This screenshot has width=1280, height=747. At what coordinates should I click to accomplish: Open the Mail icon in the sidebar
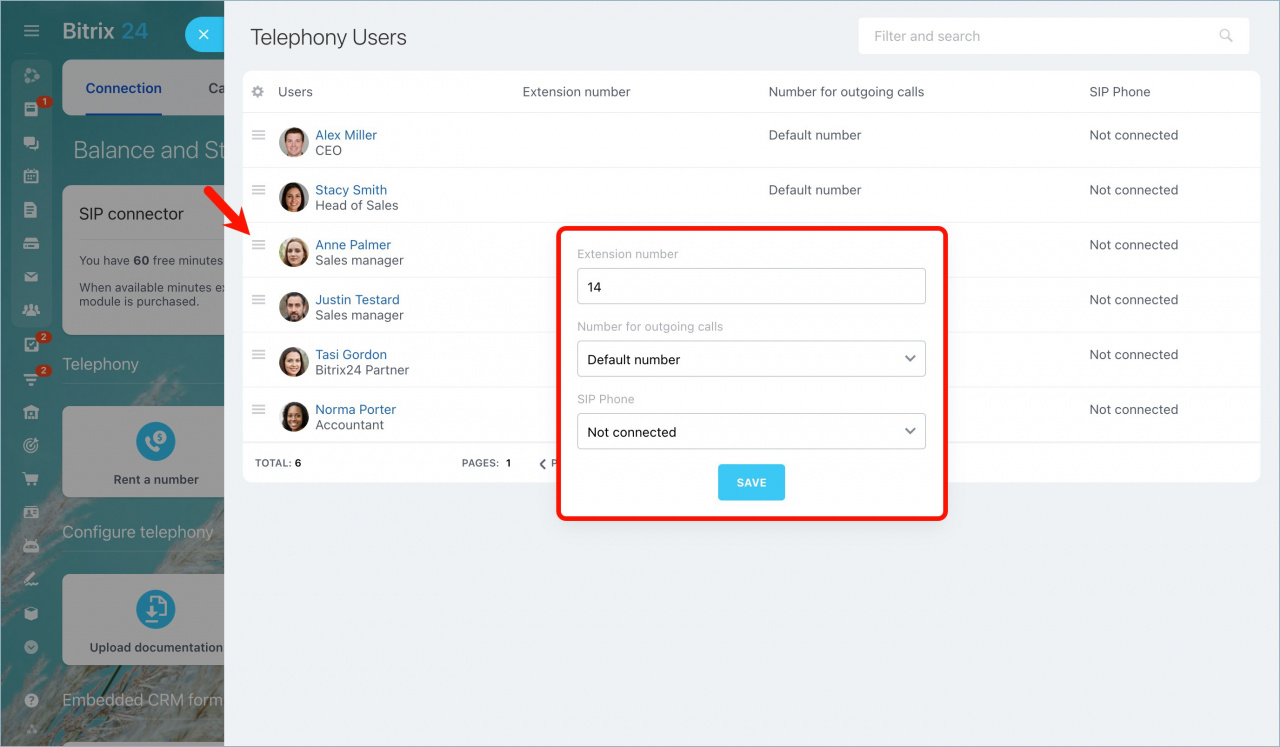[31, 276]
